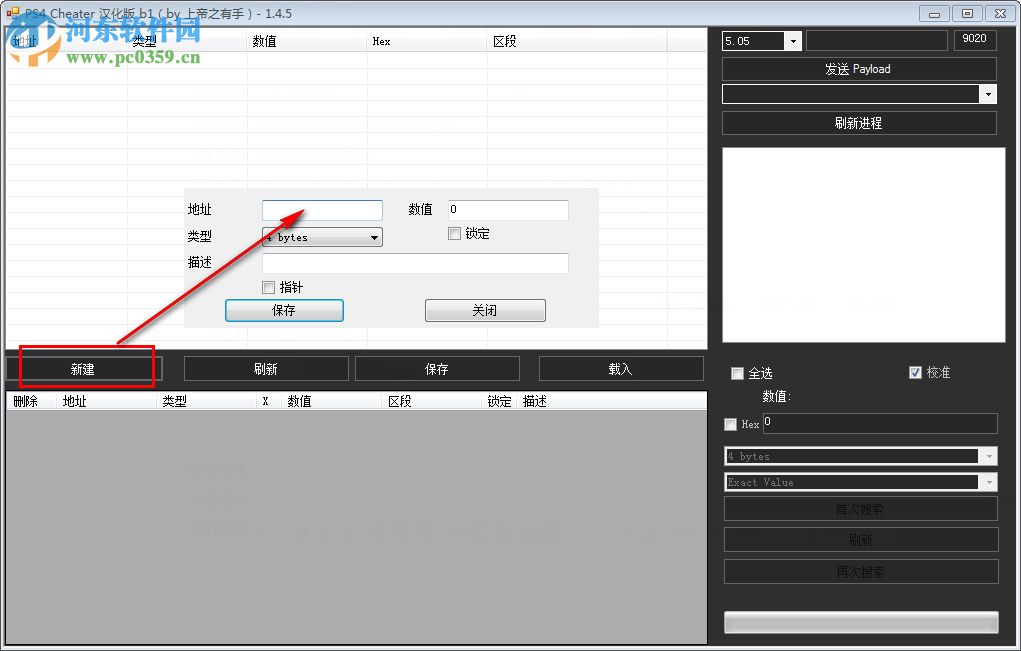Focus the search 数值 field next to Hex
This screenshot has width=1021, height=651.
(x=880, y=422)
